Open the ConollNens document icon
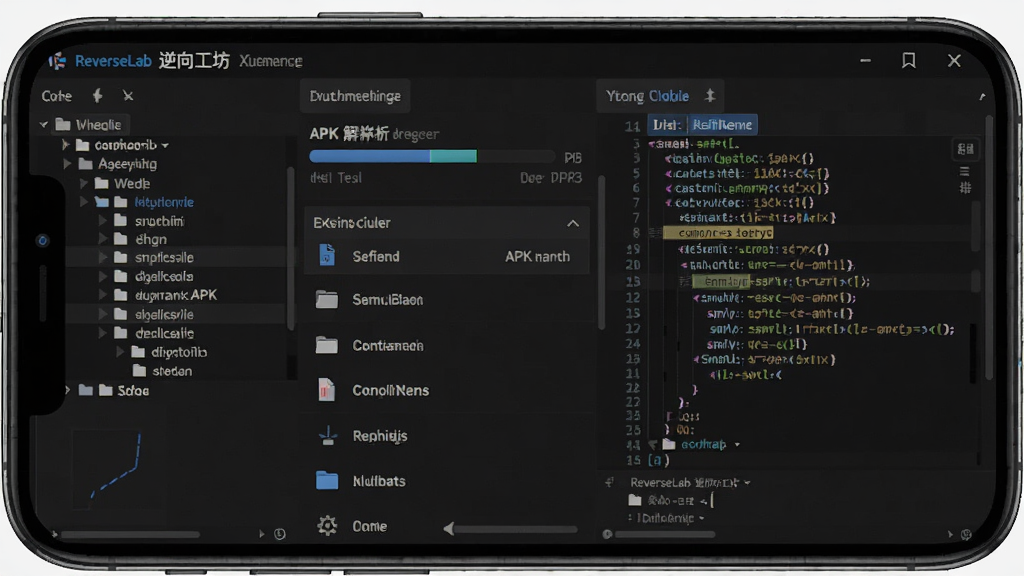The image size is (1024, 576). [x=327, y=390]
